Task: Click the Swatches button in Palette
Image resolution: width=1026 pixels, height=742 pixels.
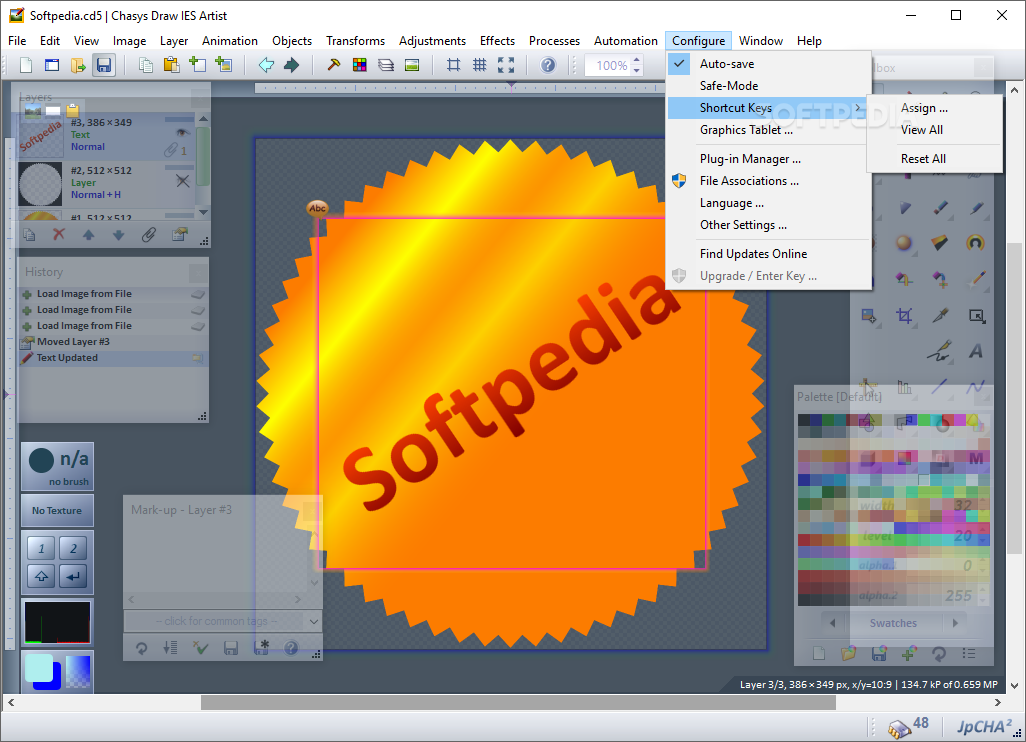Action: 893,623
